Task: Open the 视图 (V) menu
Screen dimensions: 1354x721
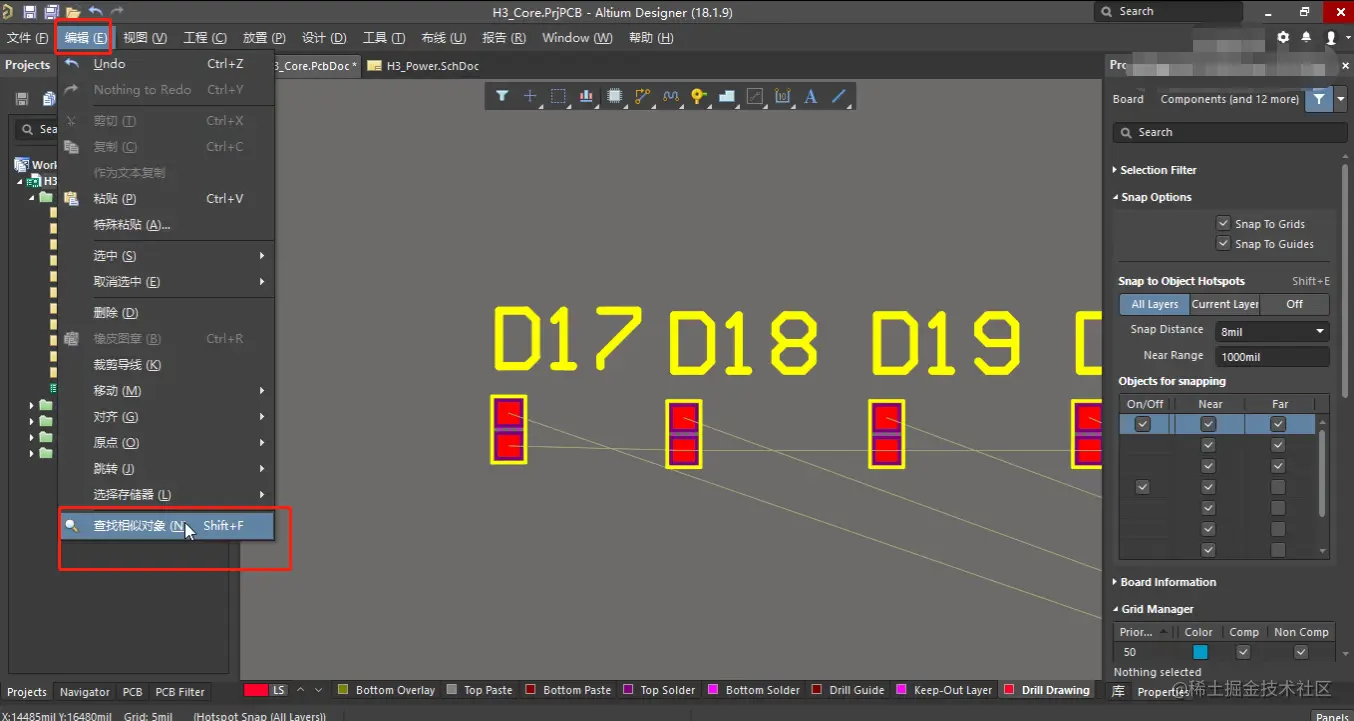Action: pyautogui.click(x=145, y=38)
